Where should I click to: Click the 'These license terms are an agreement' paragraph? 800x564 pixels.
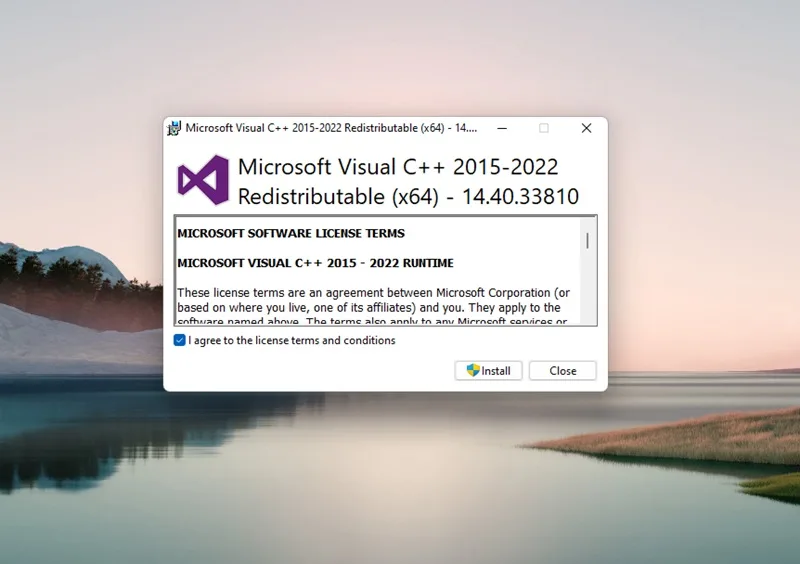tap(373, 300)
